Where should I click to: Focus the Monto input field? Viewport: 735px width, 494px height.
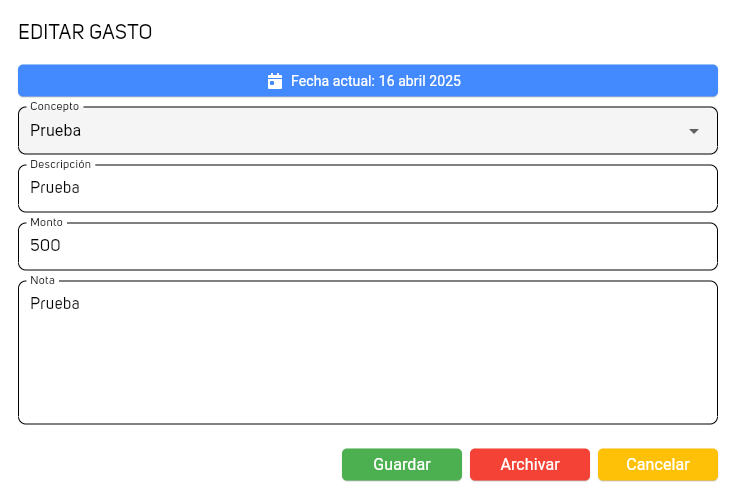(368, 247)
